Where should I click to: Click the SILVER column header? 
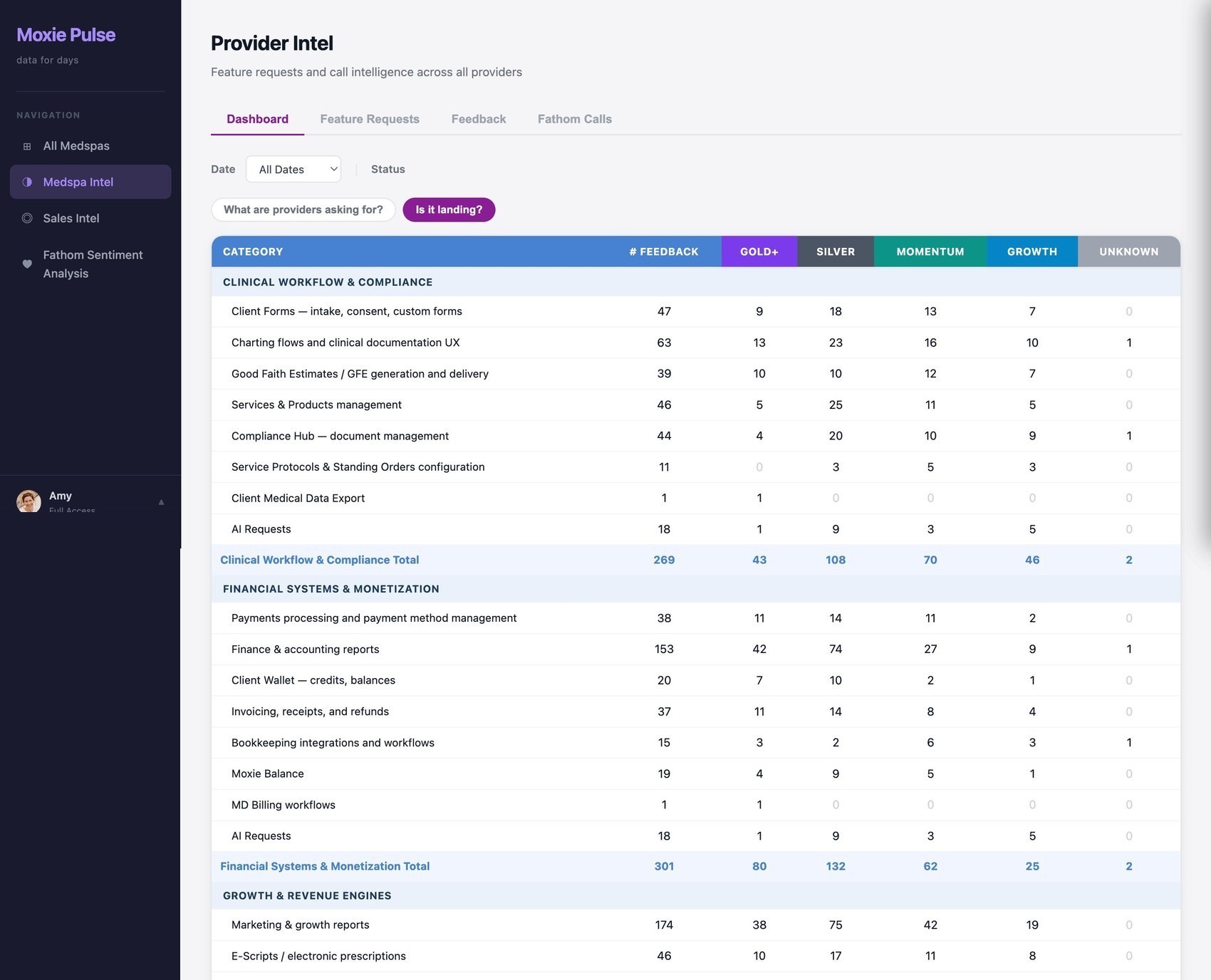point(836,252)
